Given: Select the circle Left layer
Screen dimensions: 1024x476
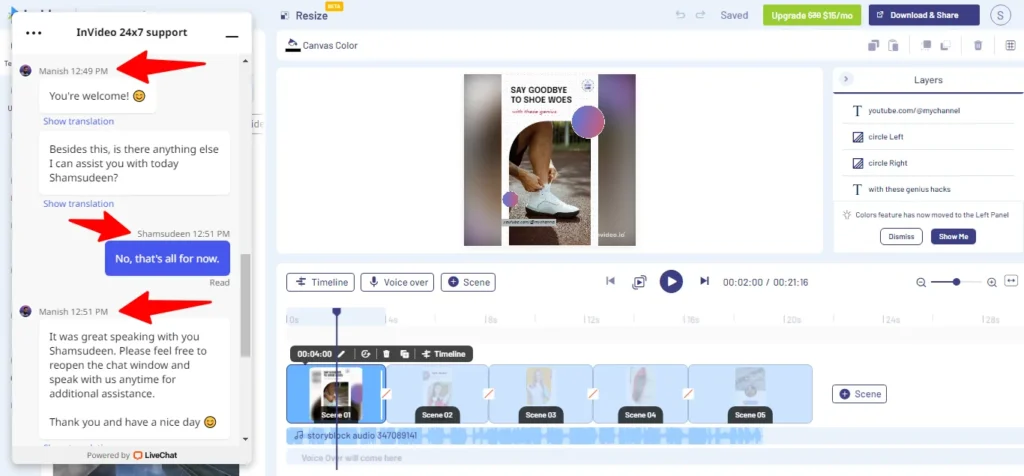Looking at the screenshot, I should click(930, 137).
